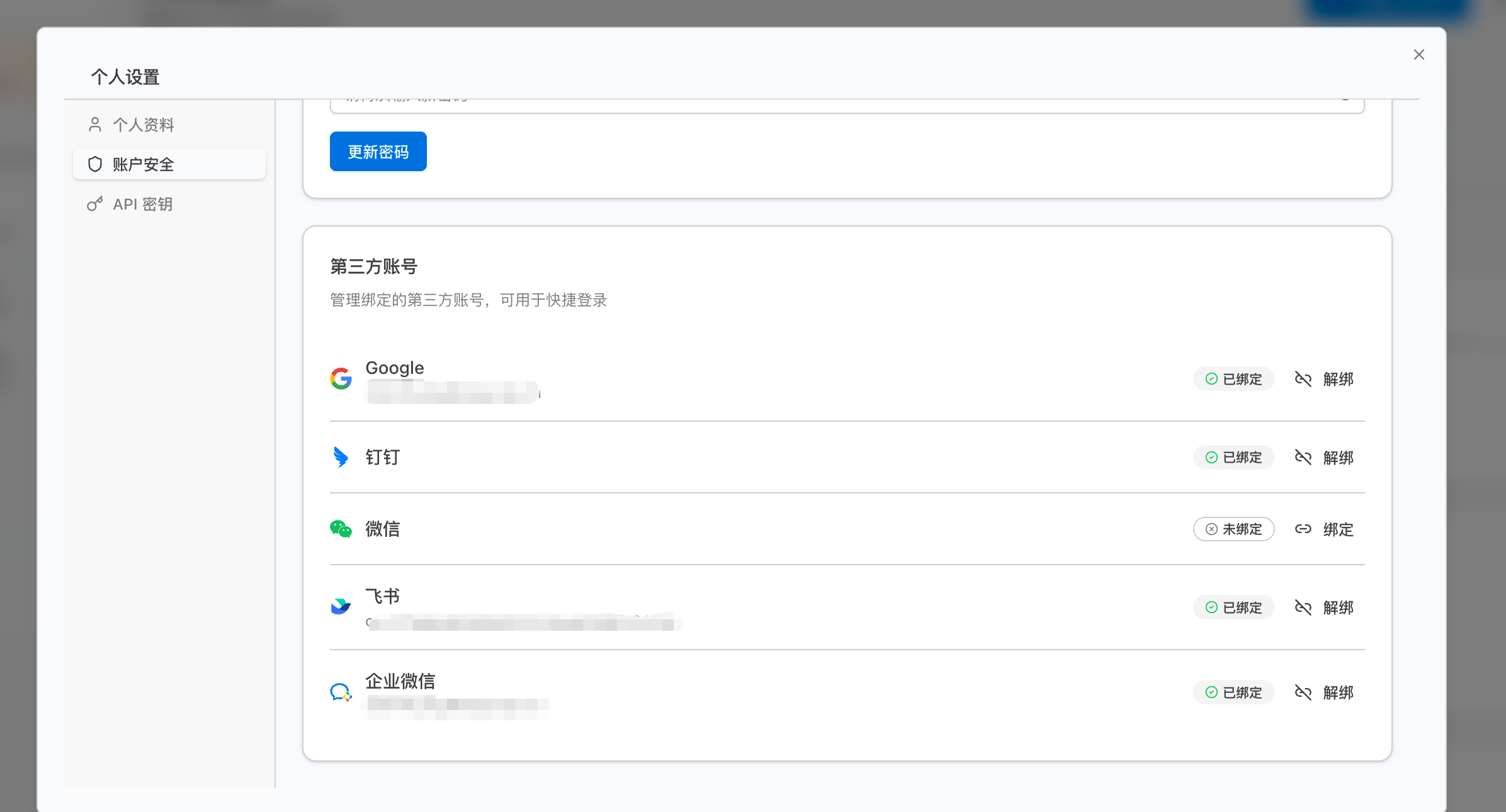Click the 更新密码 button

(378, 151)
